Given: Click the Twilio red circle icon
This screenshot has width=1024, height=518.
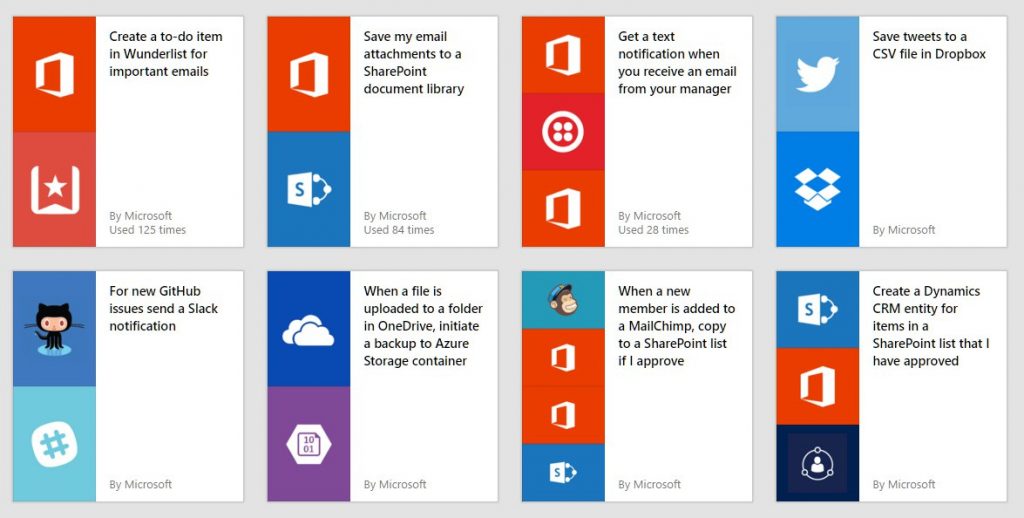Looking at the screenshot, I should point(563,131).
